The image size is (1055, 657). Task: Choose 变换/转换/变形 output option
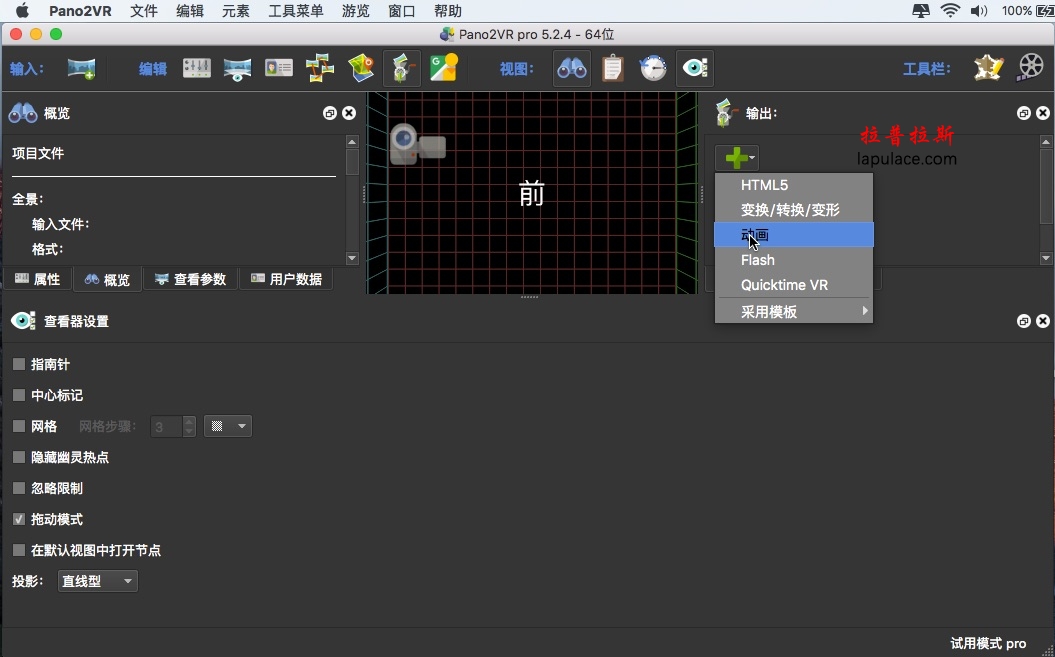pos(794,210)
